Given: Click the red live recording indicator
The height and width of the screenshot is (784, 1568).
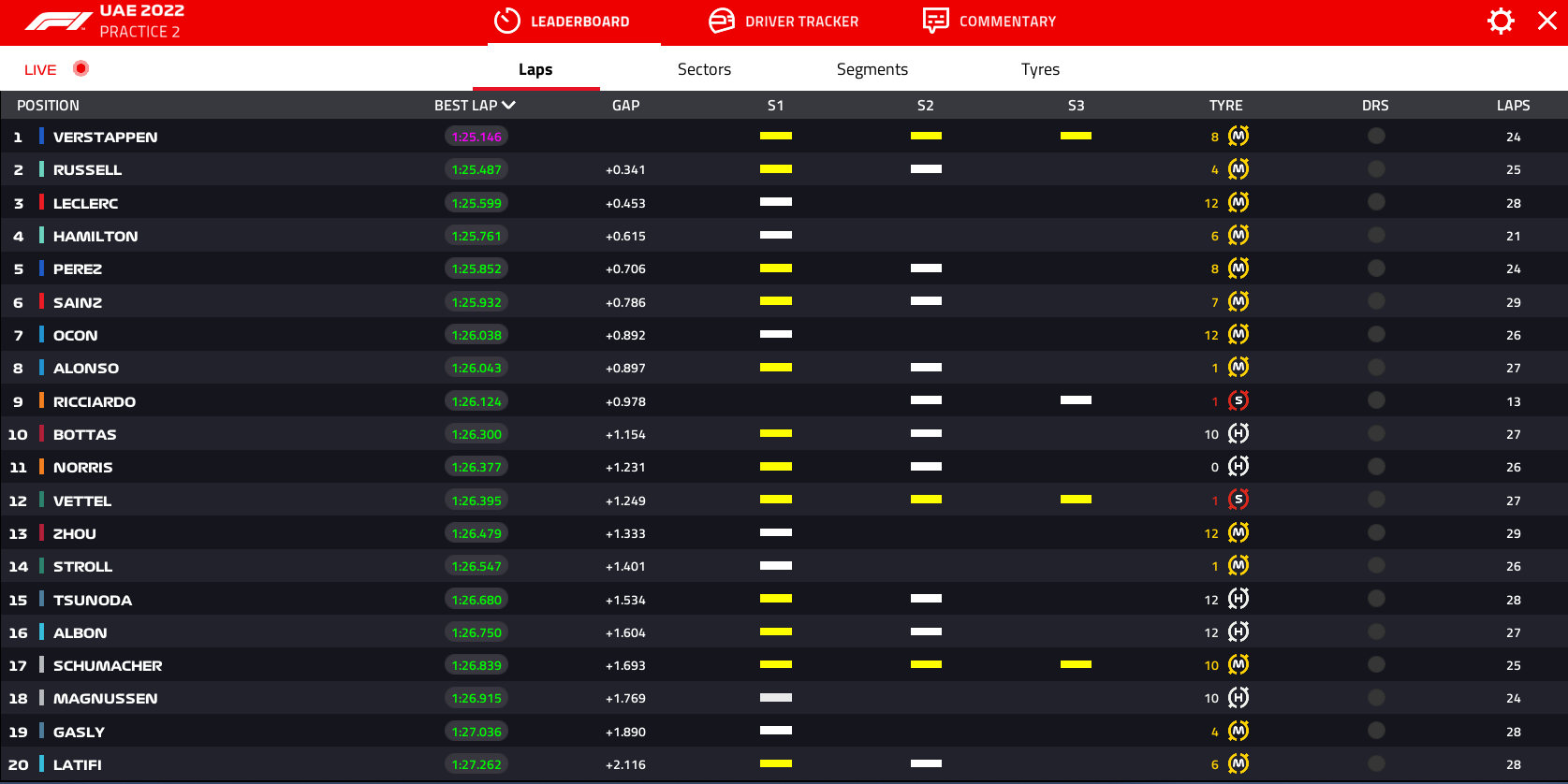Looking at the screenshot, I should coord(81,68).
